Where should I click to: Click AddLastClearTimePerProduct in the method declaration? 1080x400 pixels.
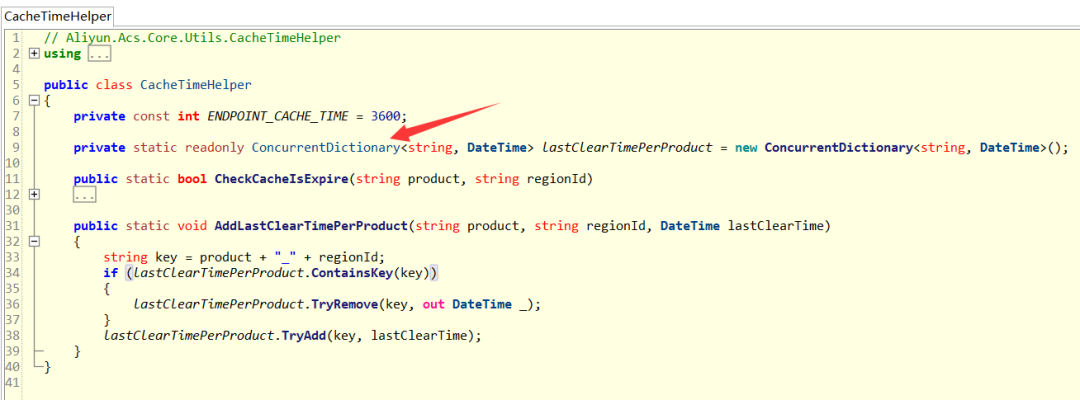click(x=312, y=226)
